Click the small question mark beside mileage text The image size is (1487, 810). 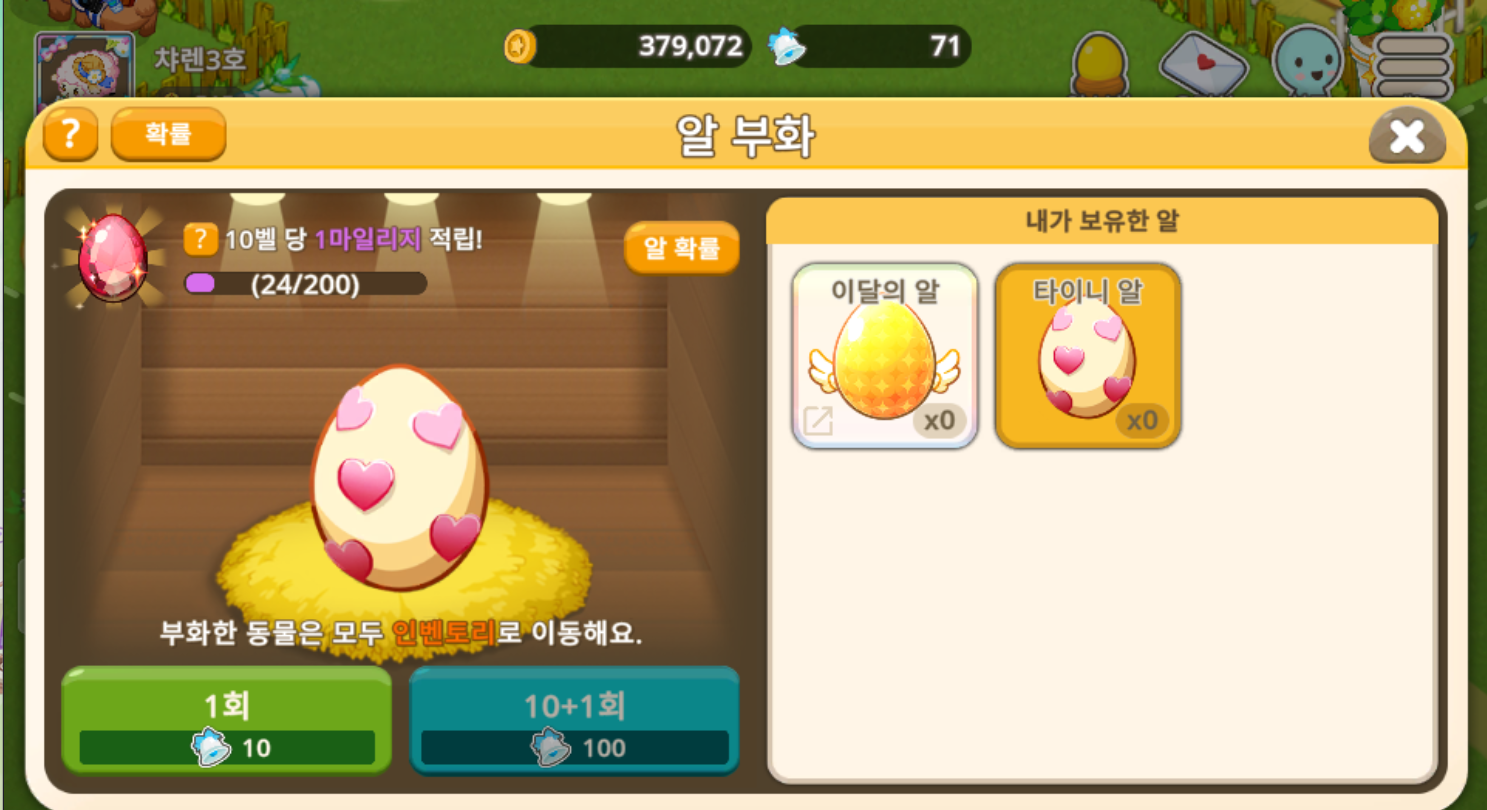[x=201, y=239]
